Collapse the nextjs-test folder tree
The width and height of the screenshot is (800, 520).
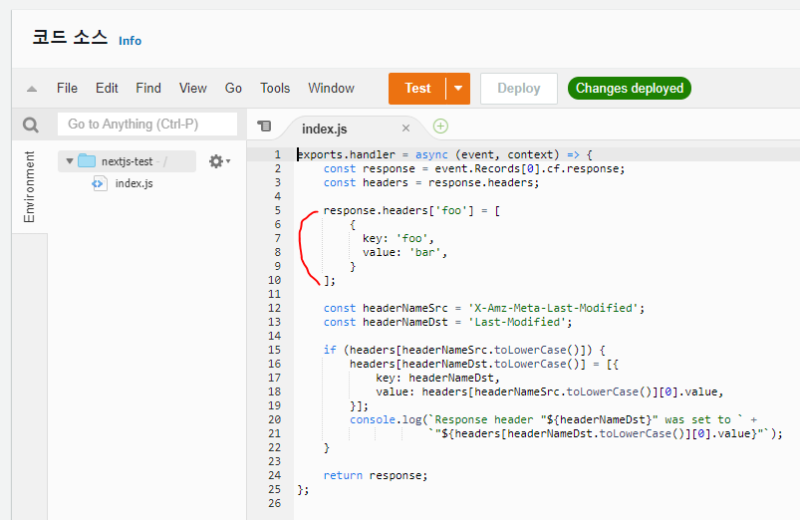(68, 161)
